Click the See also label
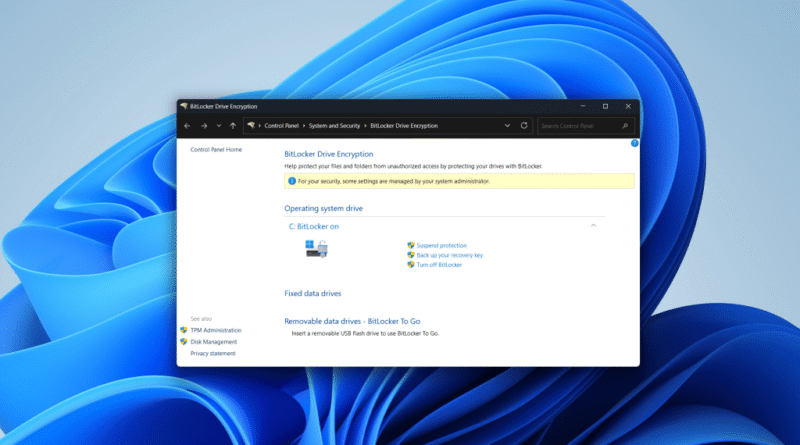The image size is (800, 445). [x=201, y=318]
